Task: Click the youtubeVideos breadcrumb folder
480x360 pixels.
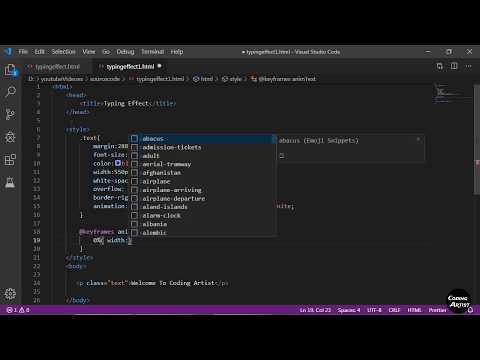Action: (x=62, y=79)
